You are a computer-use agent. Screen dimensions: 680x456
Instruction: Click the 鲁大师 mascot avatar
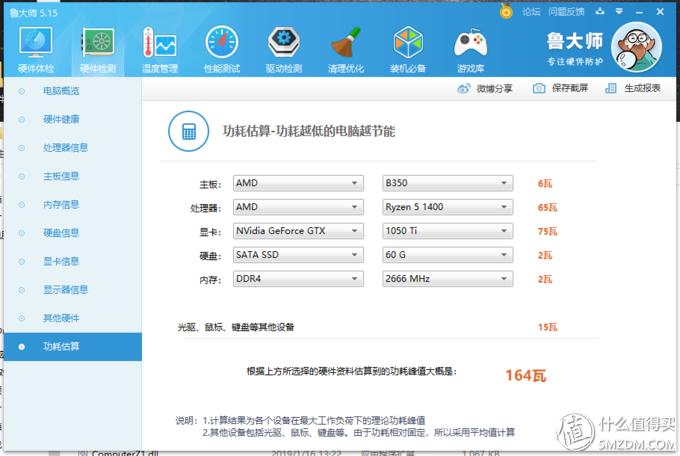coord(637,47)
